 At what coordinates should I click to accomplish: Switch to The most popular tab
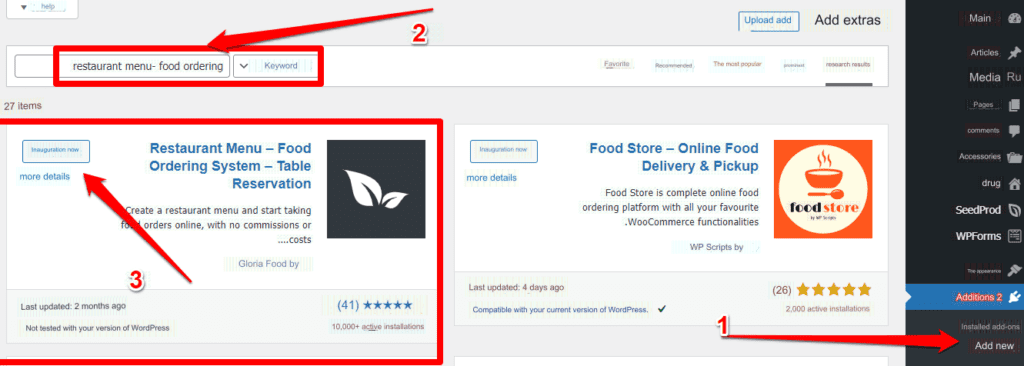[x=737, y=65]
